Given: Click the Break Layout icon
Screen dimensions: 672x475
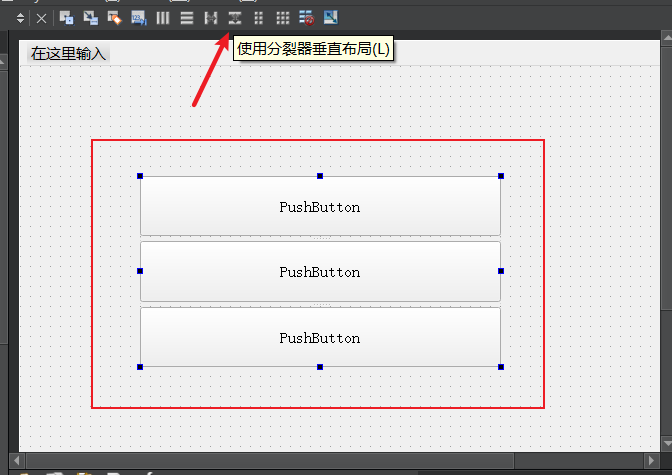Looking at the screenshot, I should pos(306,18).
